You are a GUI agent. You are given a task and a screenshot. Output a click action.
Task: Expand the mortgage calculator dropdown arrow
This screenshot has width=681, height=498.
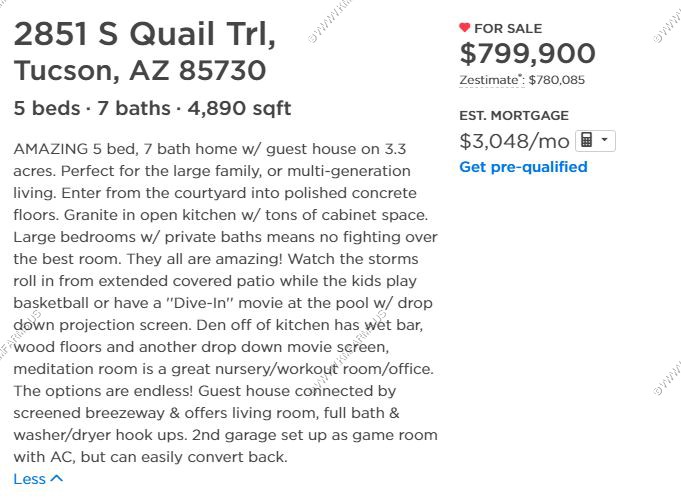pyautogui.click(x=604, y=140)
